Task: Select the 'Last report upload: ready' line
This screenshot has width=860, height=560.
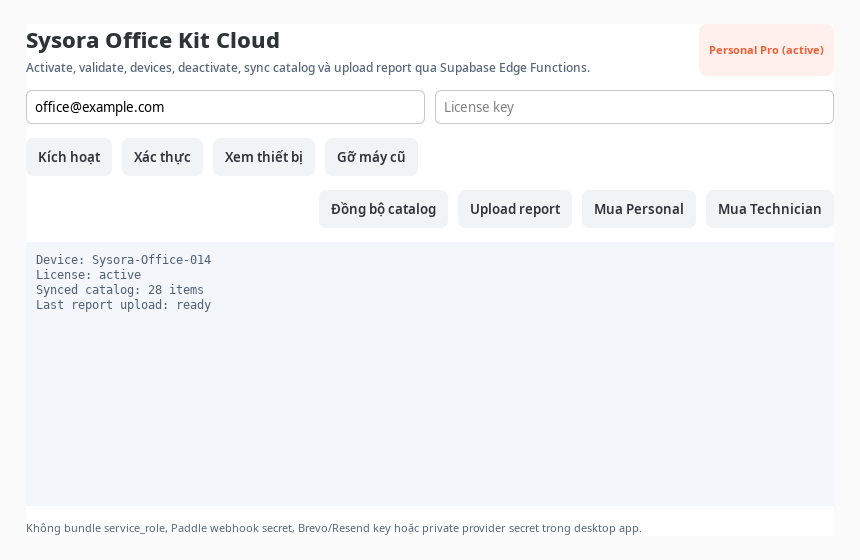Action: click(x=123, y=304)
